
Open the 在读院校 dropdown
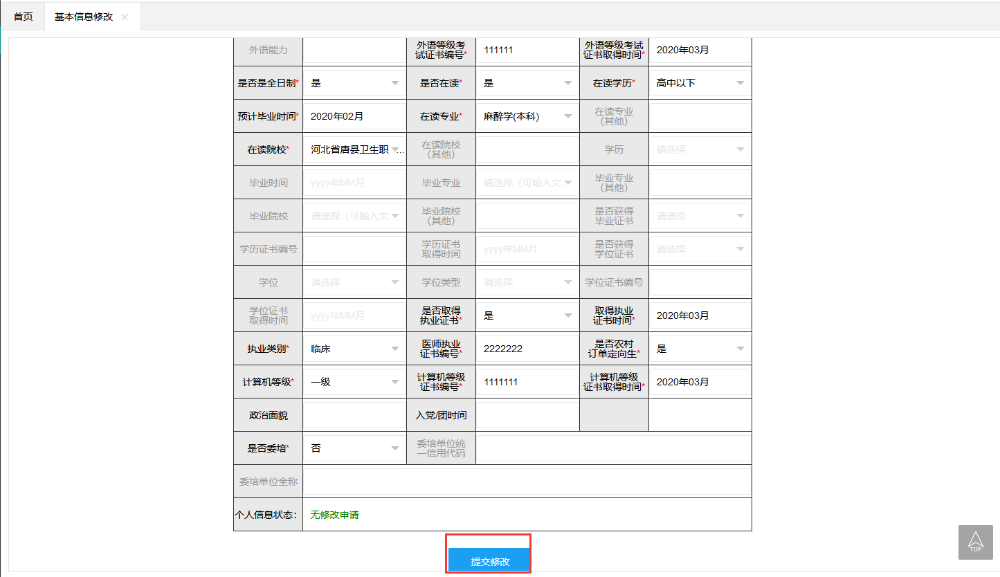[x=353, y=150]
